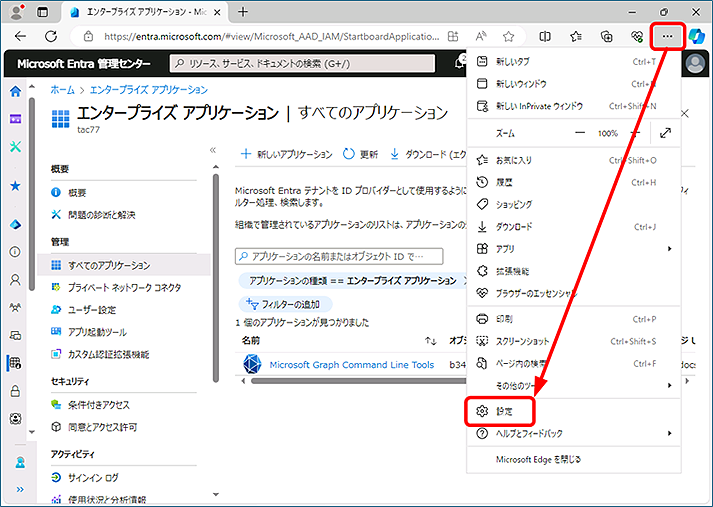Open Groups icon in Entra sidebar
This screenshot has width=713, height=507.
tap(15, 307)
